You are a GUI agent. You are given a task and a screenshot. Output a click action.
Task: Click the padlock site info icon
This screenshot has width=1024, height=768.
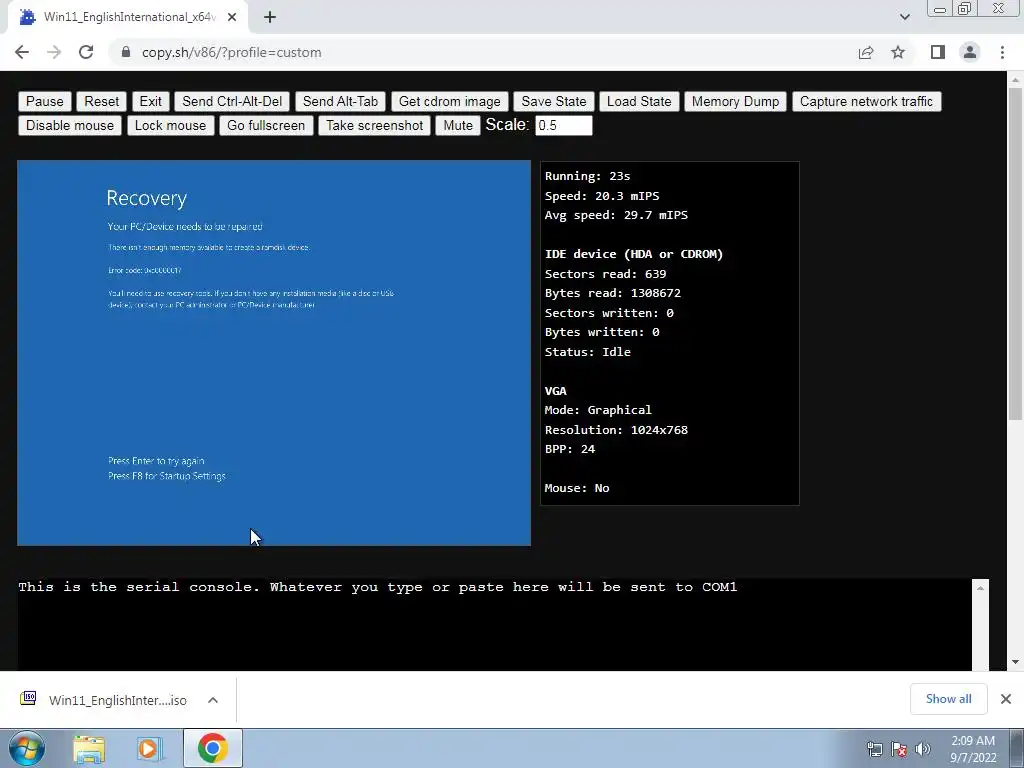click(x=126, y=52)
